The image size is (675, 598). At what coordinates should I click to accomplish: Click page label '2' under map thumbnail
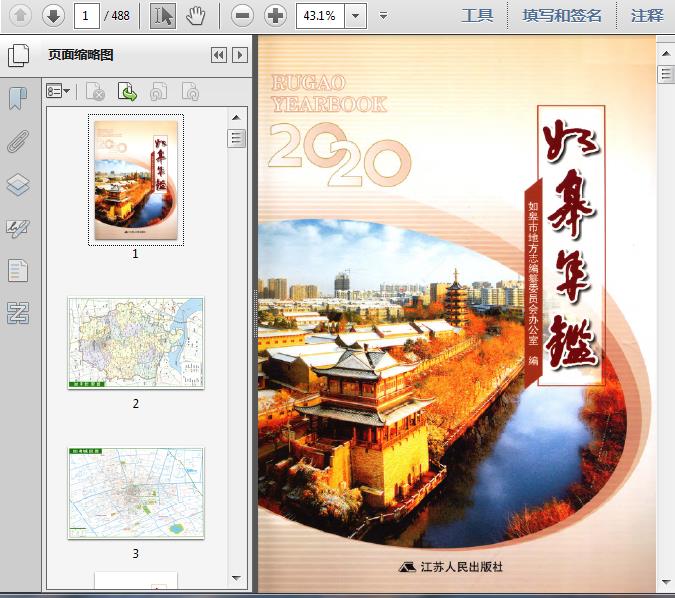136,403
